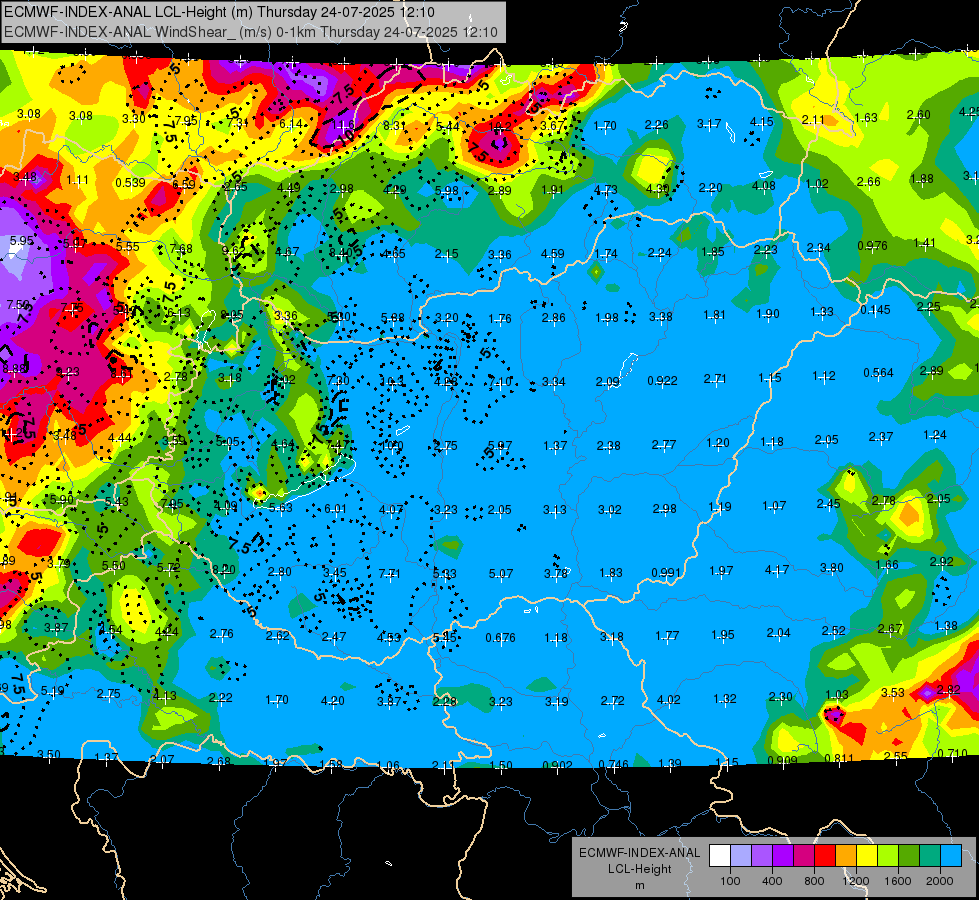The height and width of the screenshot is (900, 979).
Task: Click the LCL-Height header line at top
Action: pyautogui.click(x=219, y=12)
